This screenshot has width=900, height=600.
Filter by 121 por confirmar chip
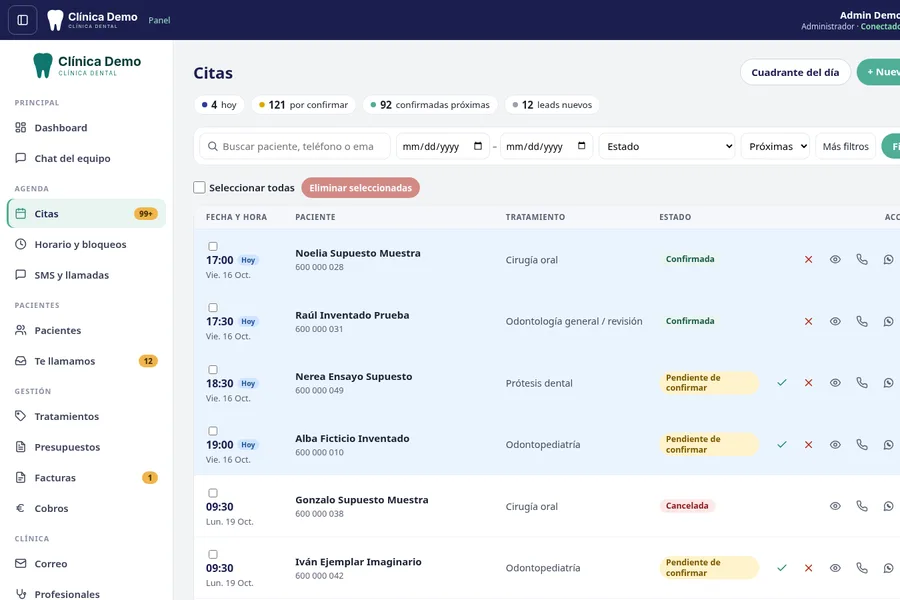[304, 105]
